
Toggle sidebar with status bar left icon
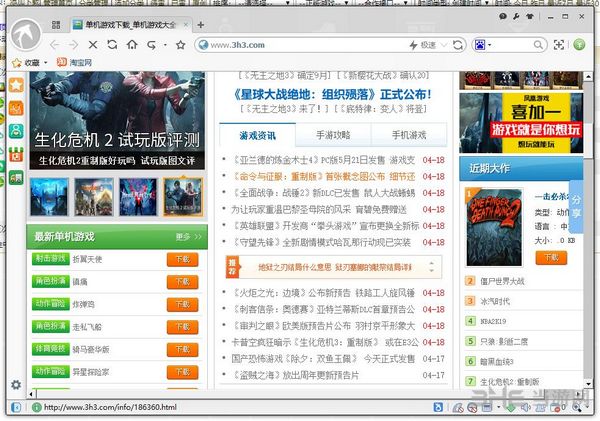point(16,407)
